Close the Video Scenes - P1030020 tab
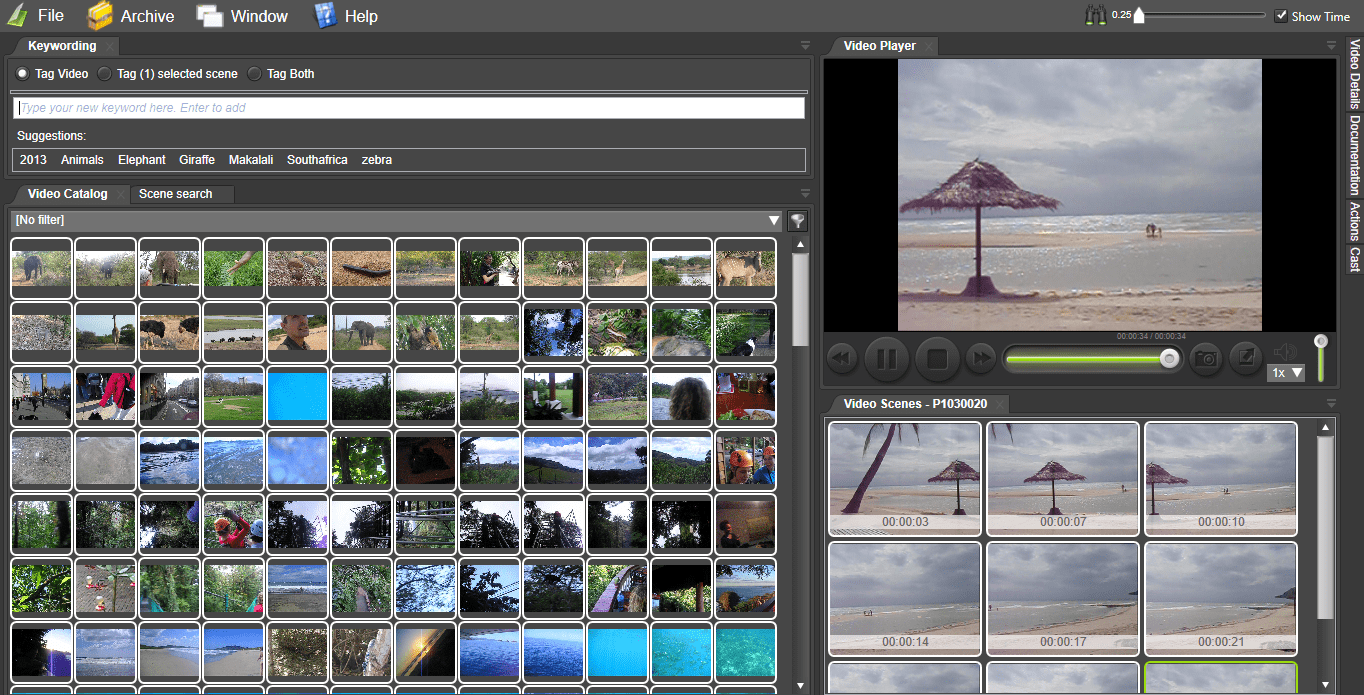The height and width of the screenshot is (695, 1364). tap(999, 404)
